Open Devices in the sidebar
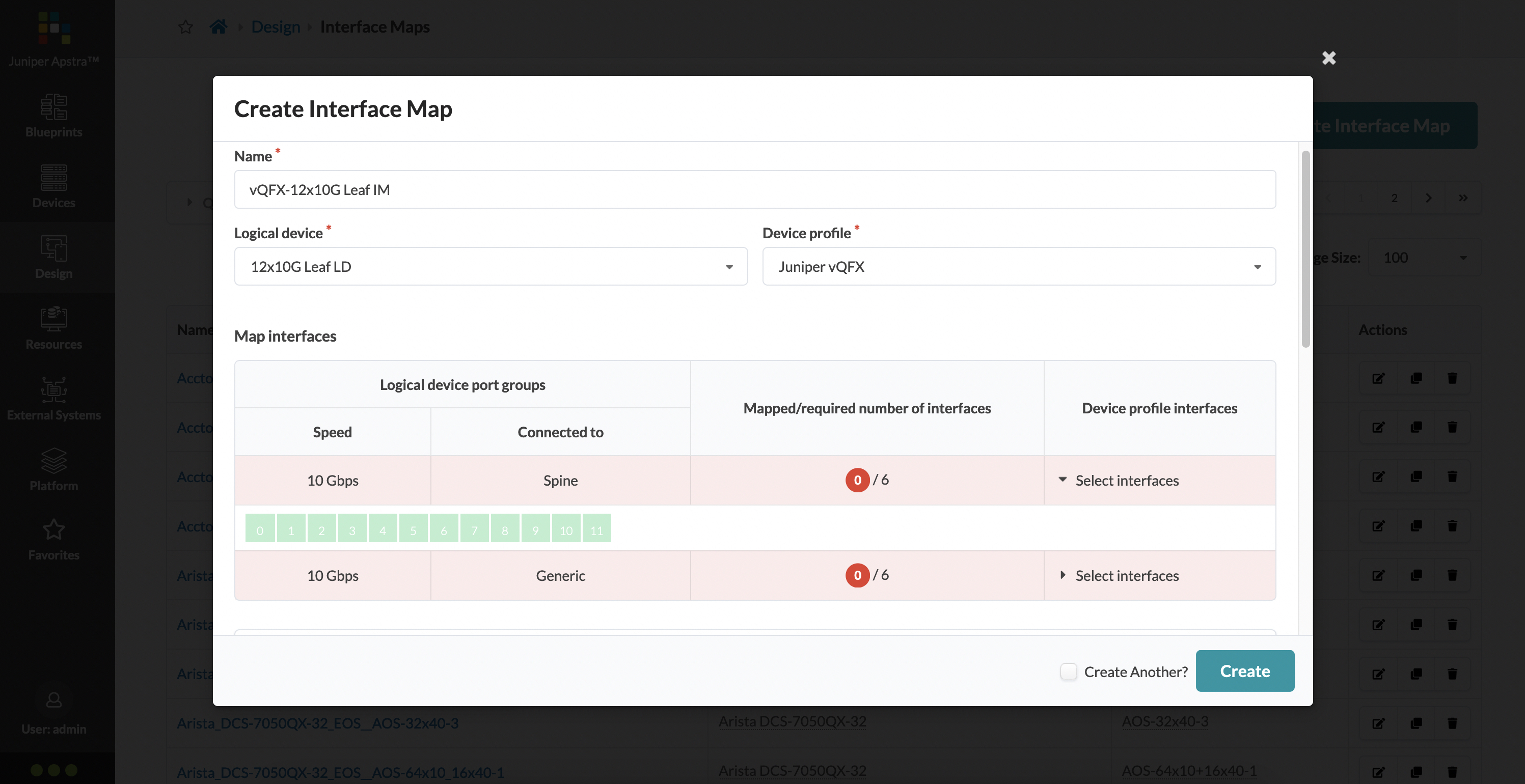Viewport: 1525px width, 784px height. 54,186
